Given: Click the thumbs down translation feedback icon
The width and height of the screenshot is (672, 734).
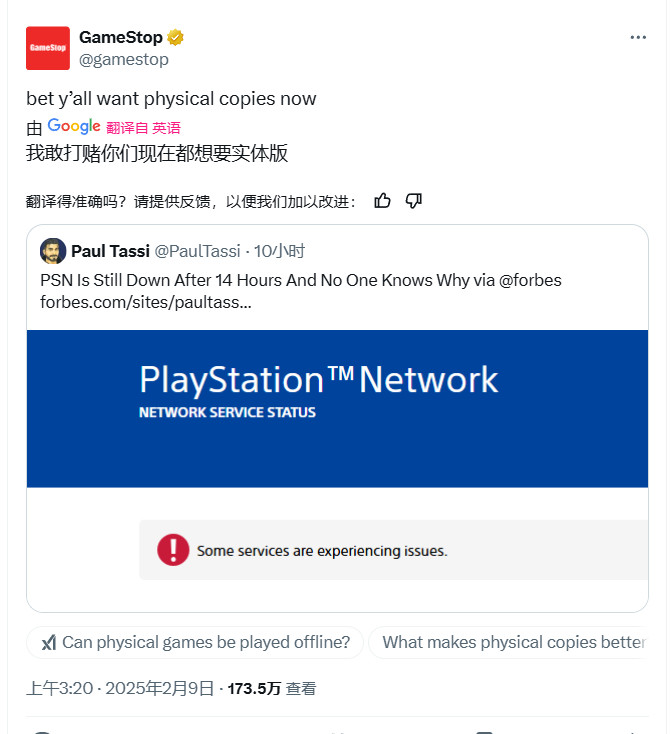Looking at the screenshot, I should point(414,201).
